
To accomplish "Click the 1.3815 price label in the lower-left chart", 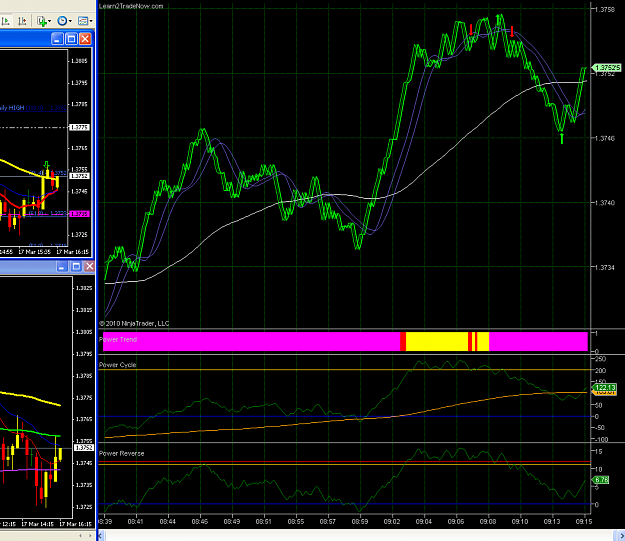I will (x=84, y=310).
